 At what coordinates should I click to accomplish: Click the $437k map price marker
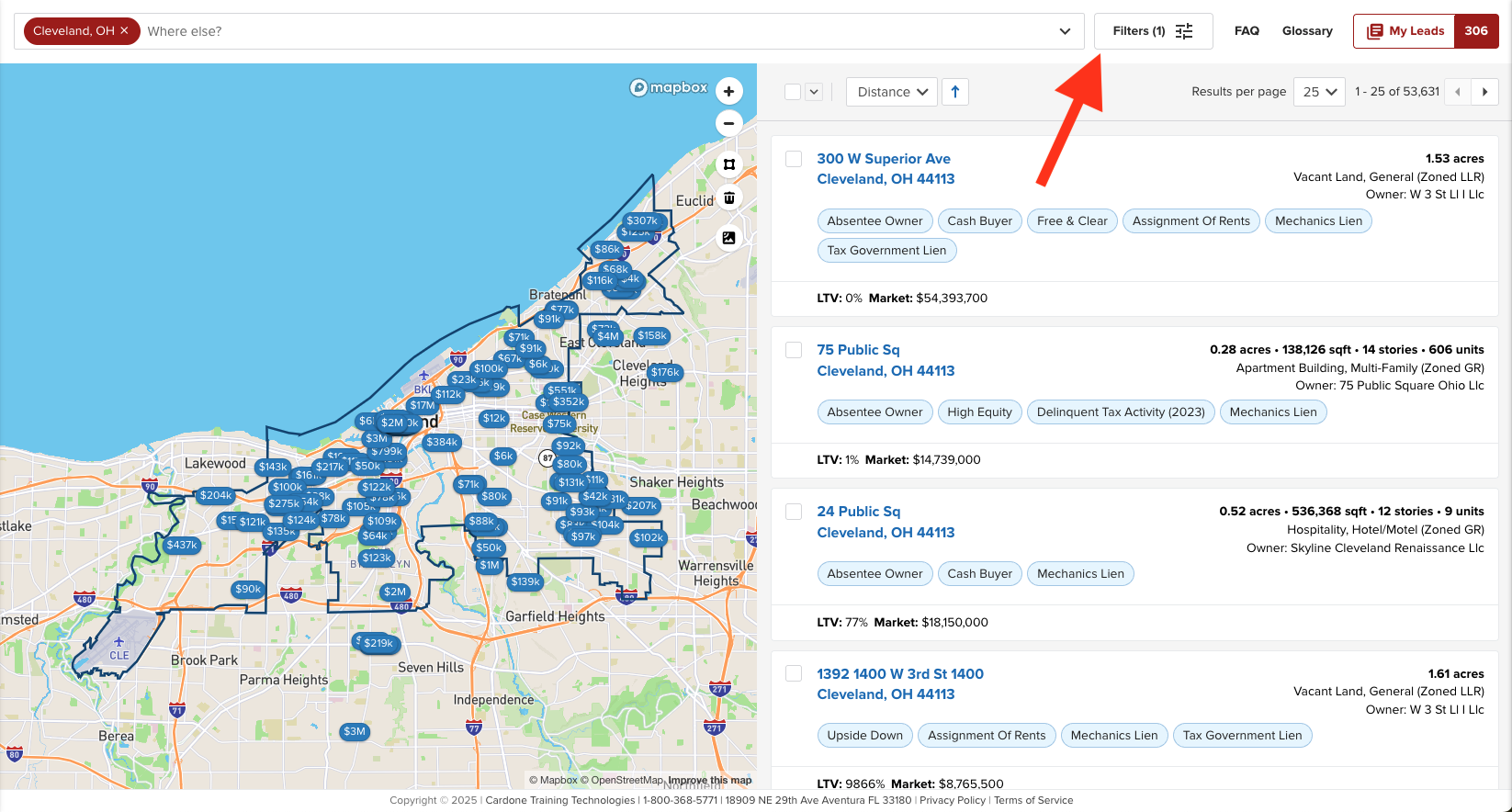coord(182,545)
